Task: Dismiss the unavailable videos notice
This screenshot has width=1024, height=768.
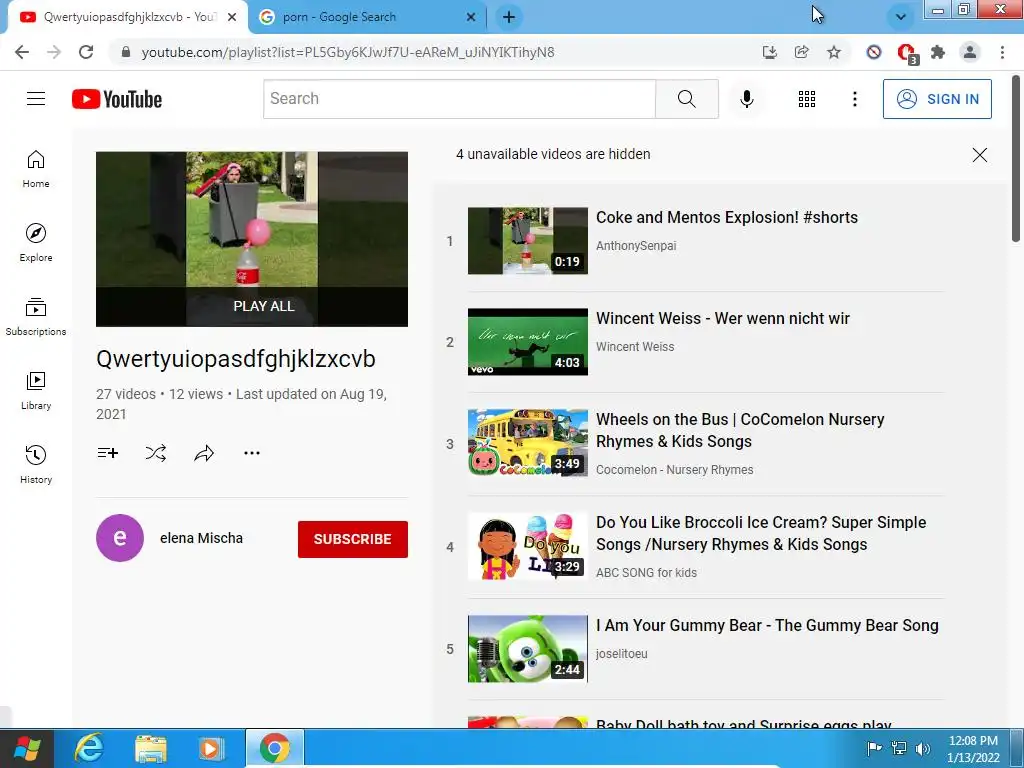Action: [980, 155]
